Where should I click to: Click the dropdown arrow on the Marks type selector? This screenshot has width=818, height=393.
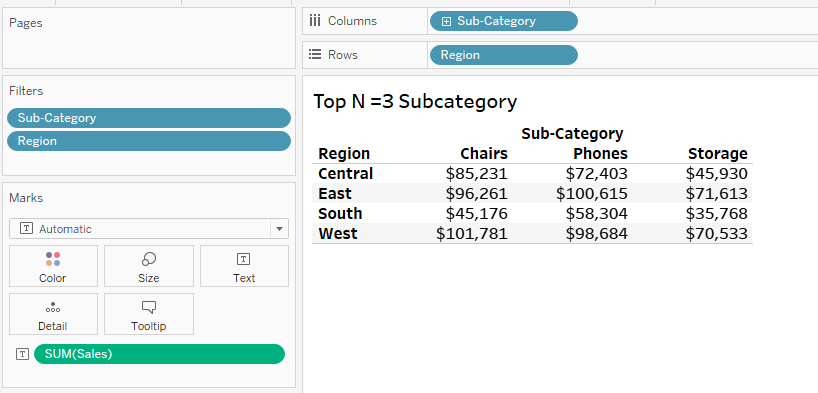coord(279,229)
